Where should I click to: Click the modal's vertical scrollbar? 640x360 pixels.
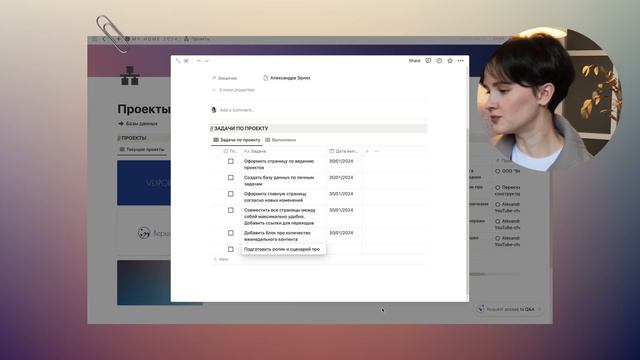(468, 210)
